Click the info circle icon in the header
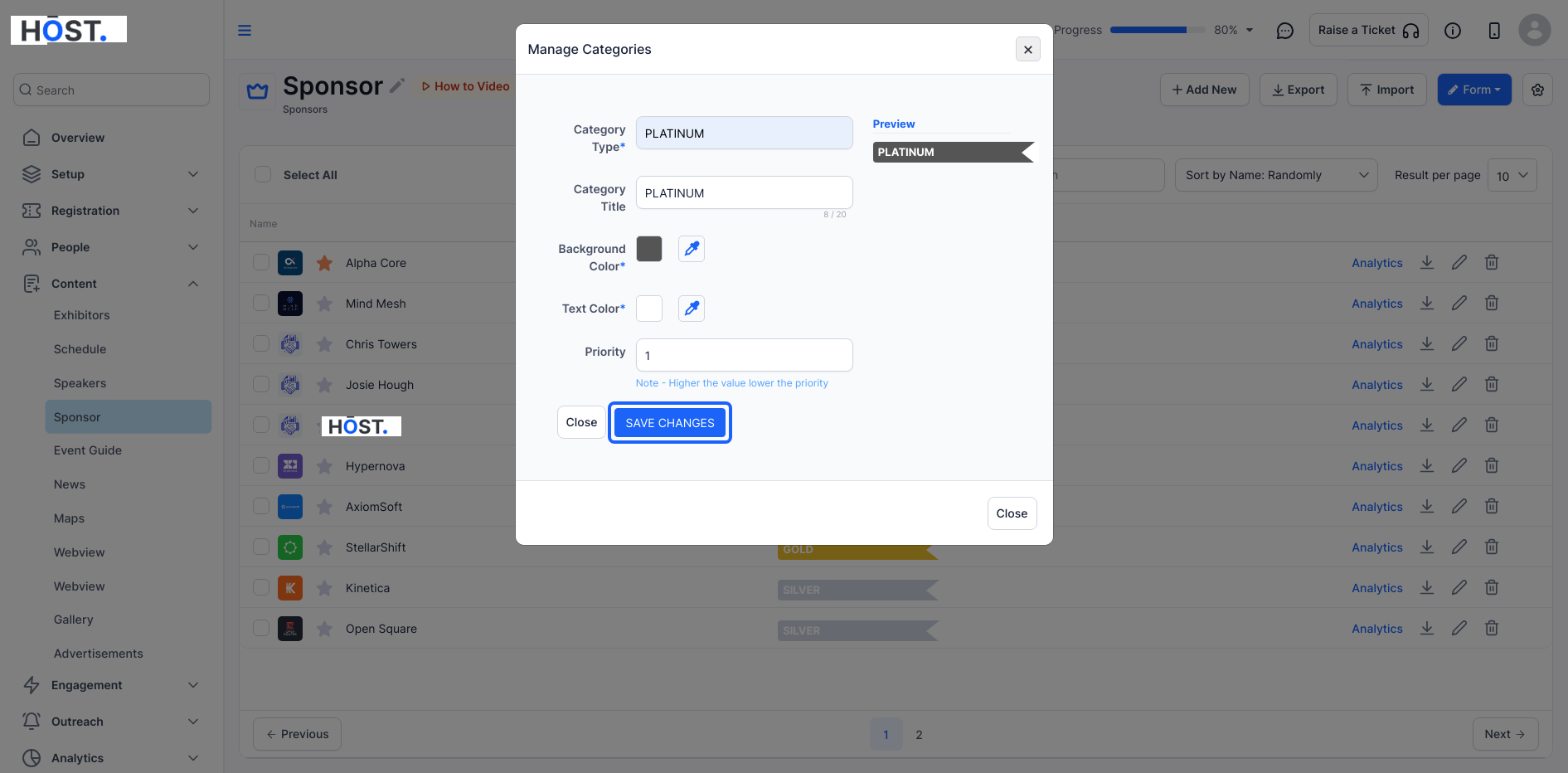 point(1453,31)
